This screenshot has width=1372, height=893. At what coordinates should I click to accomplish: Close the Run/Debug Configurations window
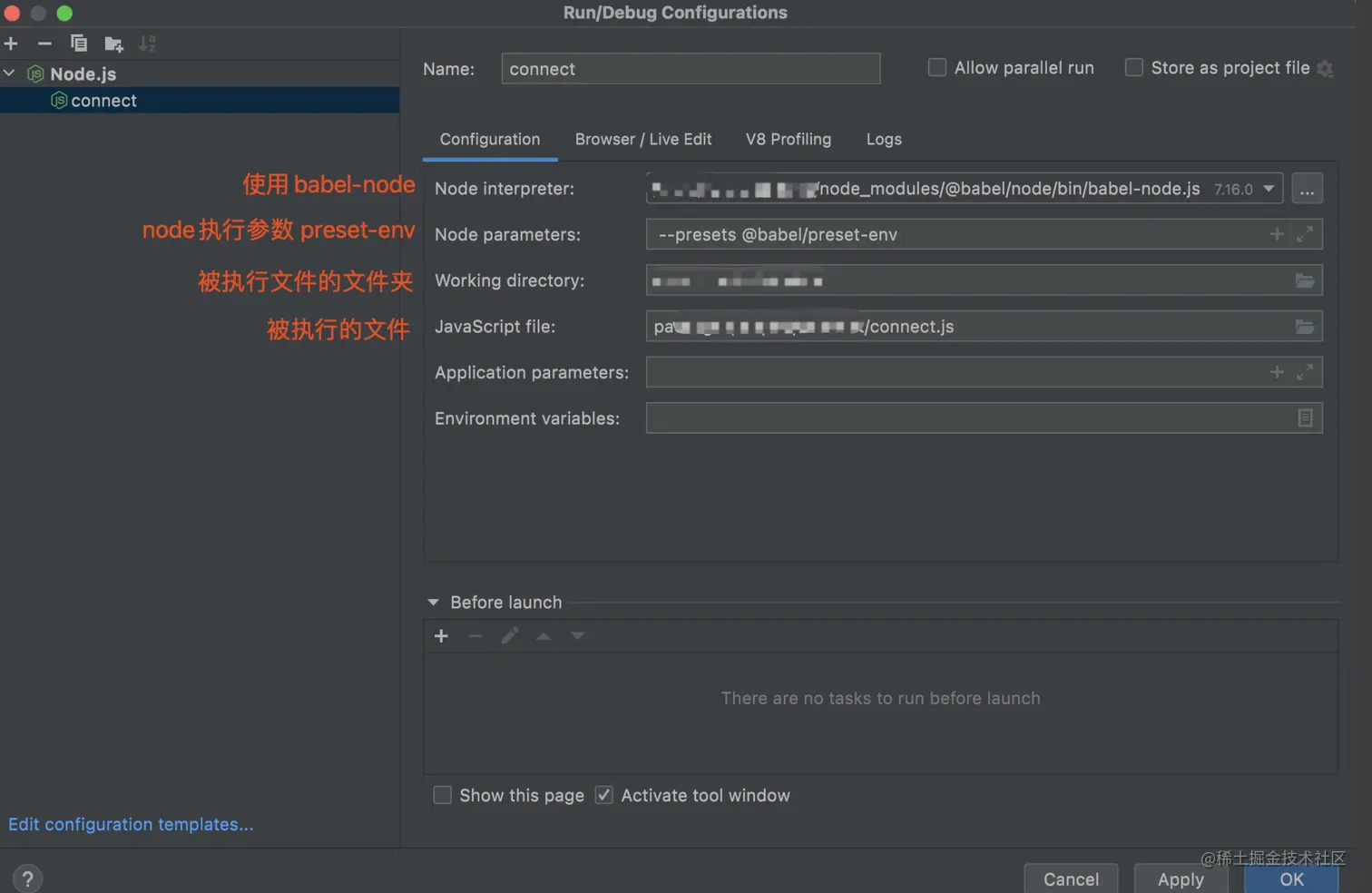pos(13,13)
